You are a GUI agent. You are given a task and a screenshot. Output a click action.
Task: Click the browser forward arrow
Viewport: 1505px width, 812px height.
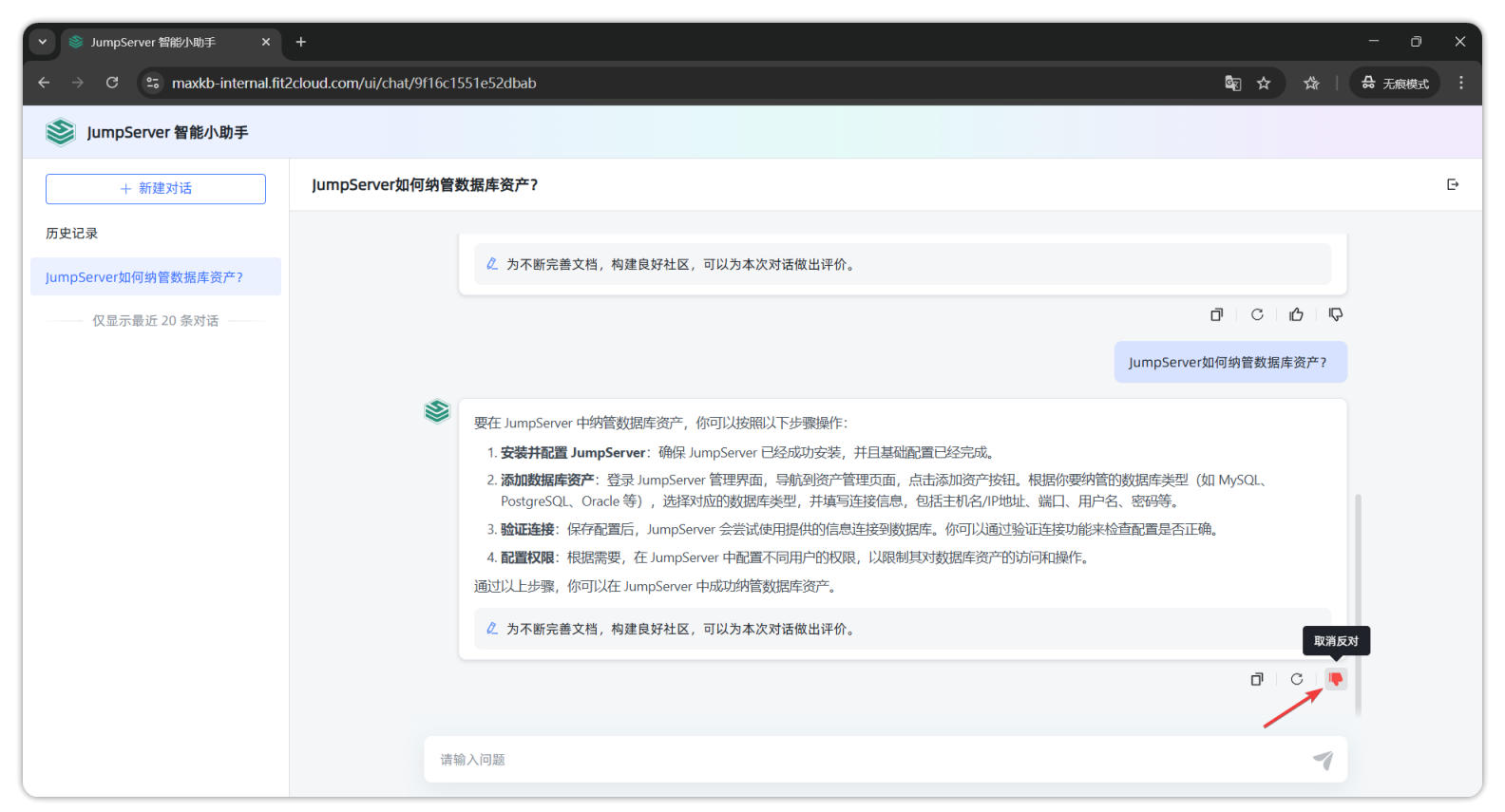click(78, 83)
